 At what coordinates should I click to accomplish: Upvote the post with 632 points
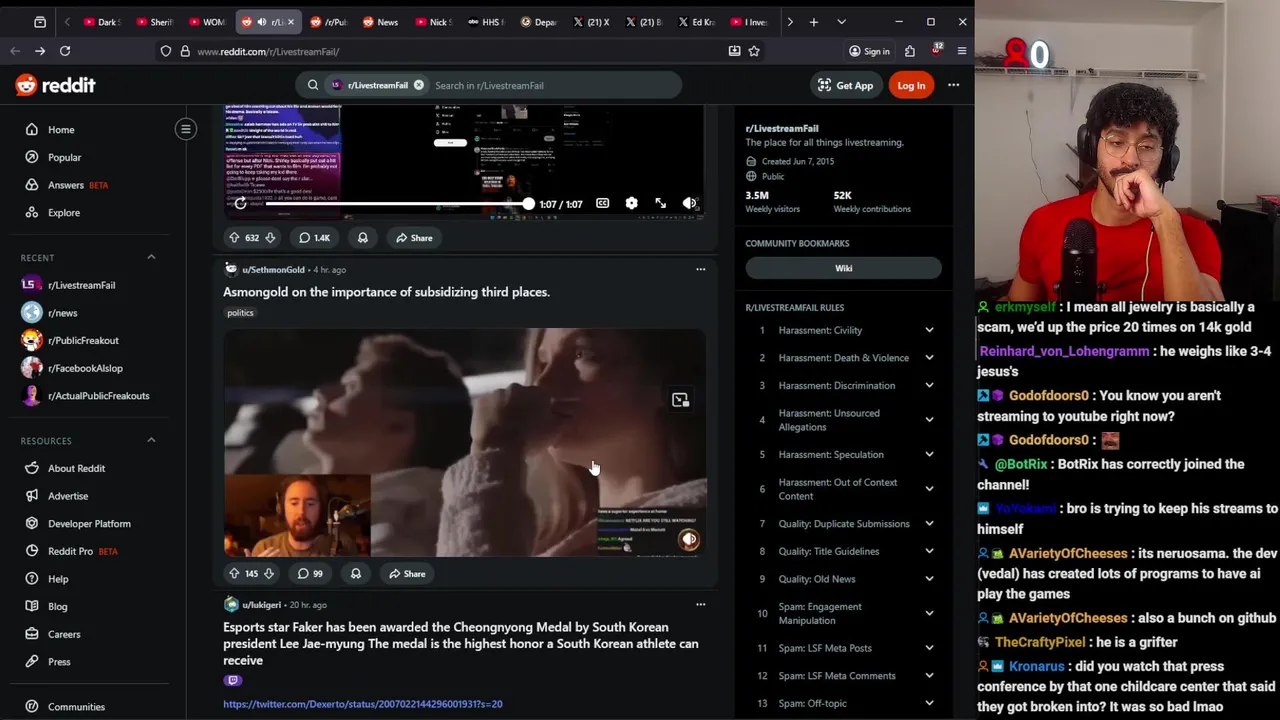234,238
